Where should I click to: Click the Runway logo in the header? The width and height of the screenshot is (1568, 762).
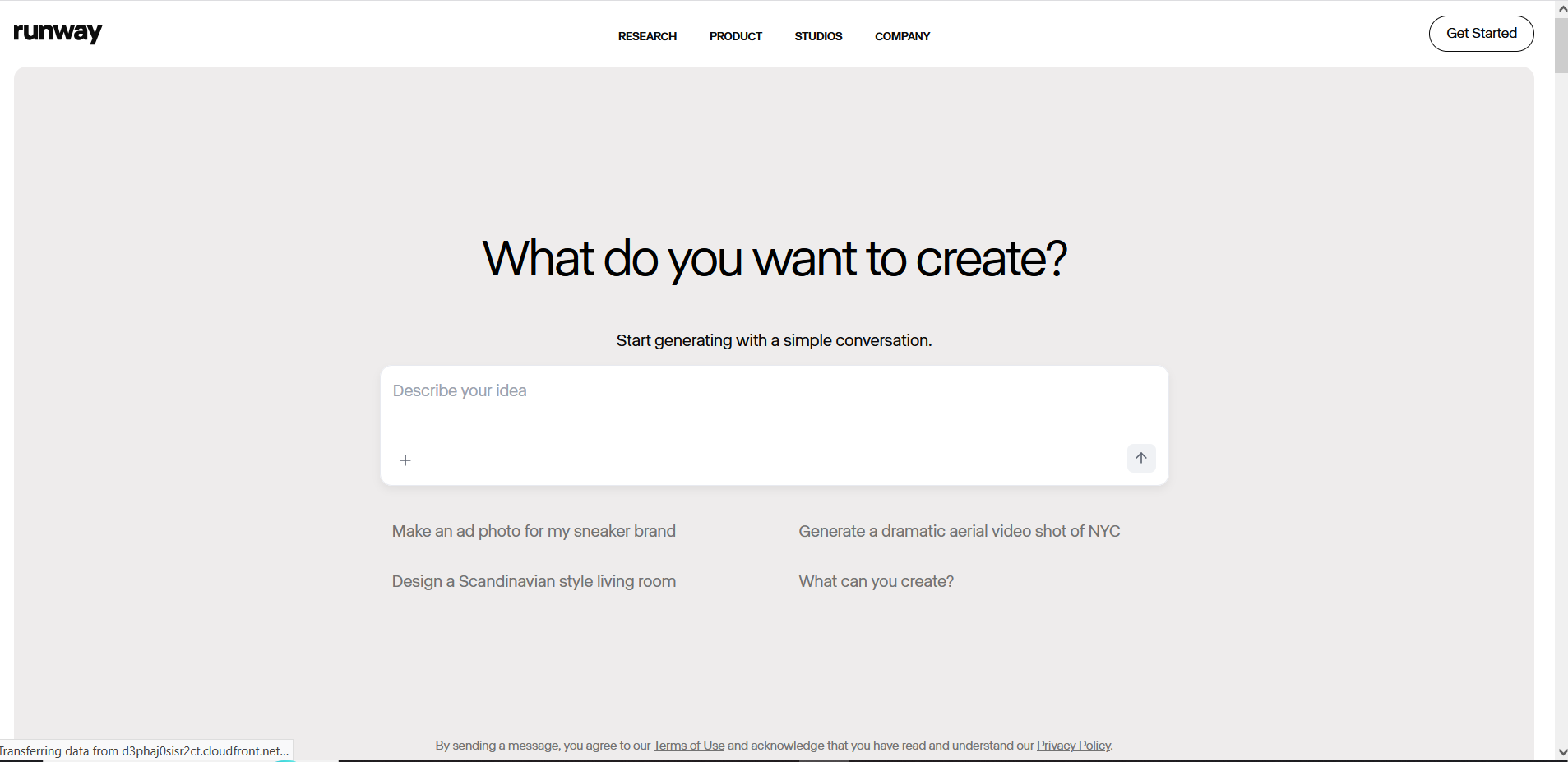point(58,33)
